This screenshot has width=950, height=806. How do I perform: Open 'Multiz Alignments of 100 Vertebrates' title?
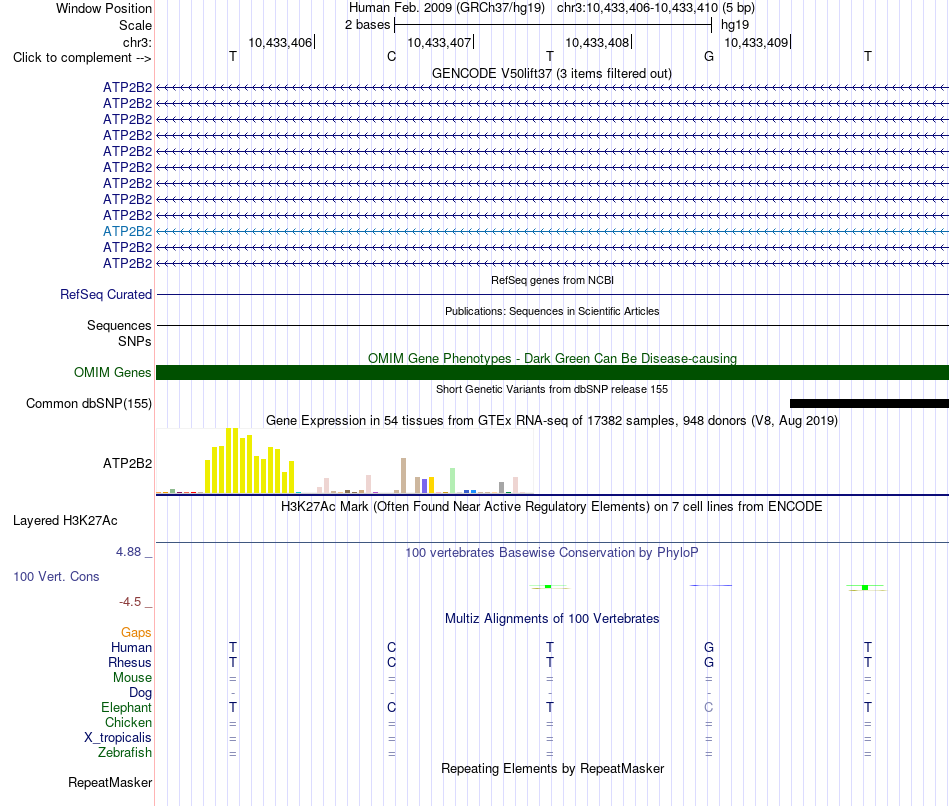[x=552, y=619]
